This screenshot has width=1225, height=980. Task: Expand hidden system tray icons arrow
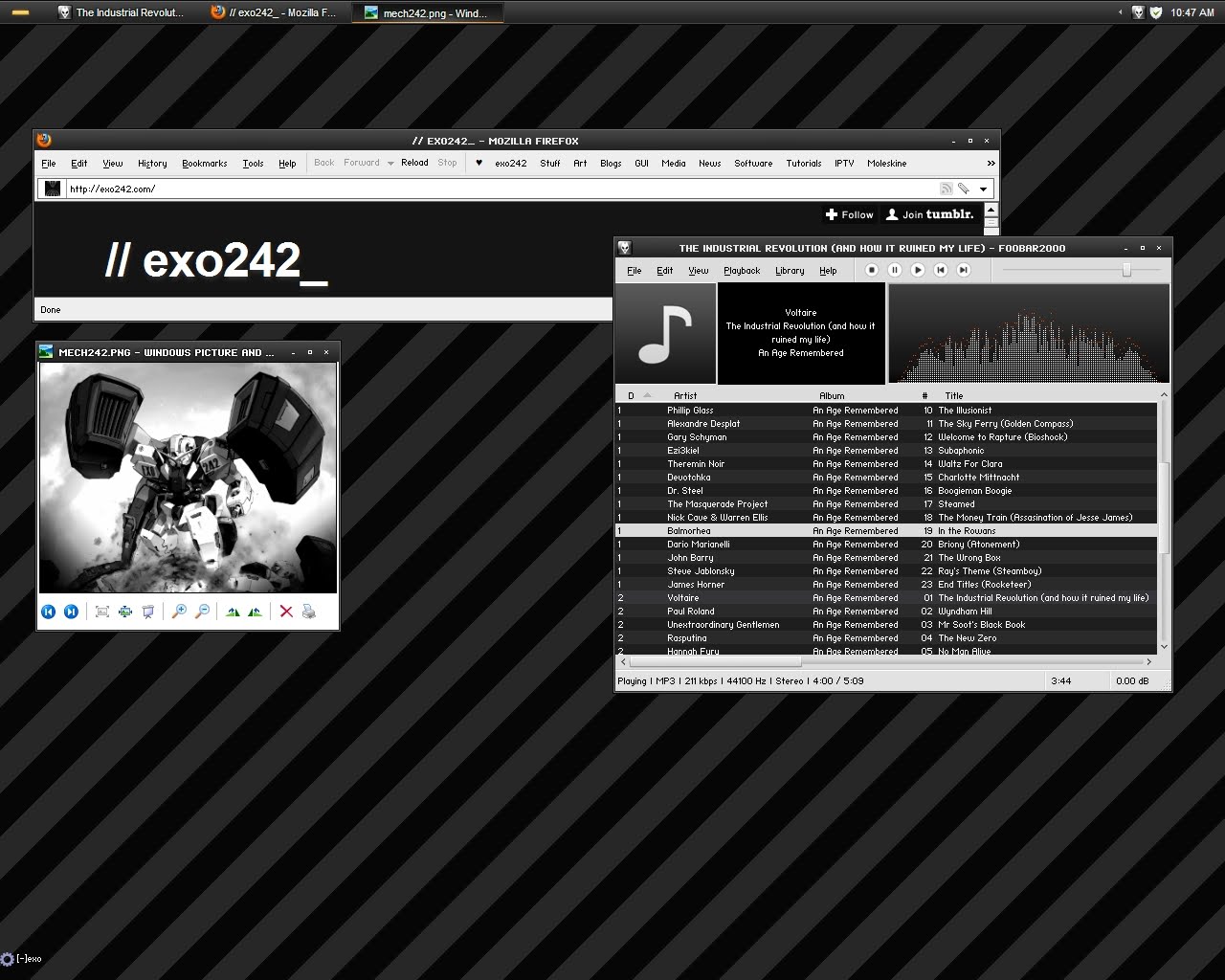(x=1121, y=12)
